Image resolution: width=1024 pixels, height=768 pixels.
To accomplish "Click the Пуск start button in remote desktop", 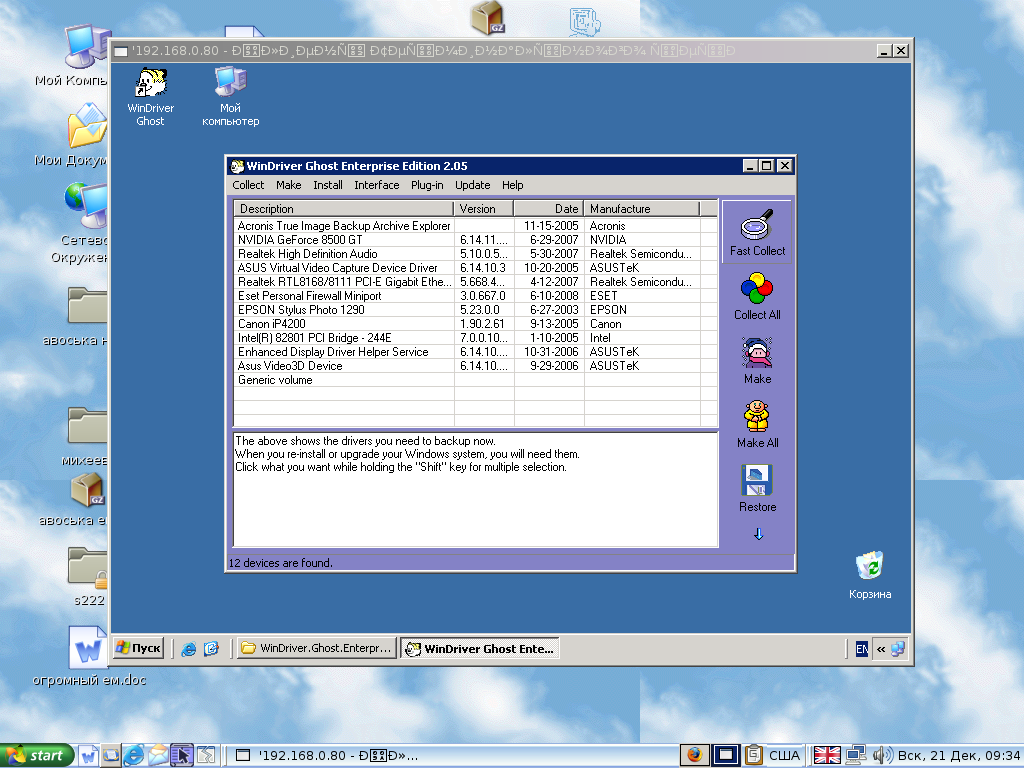I will point(138,648).
